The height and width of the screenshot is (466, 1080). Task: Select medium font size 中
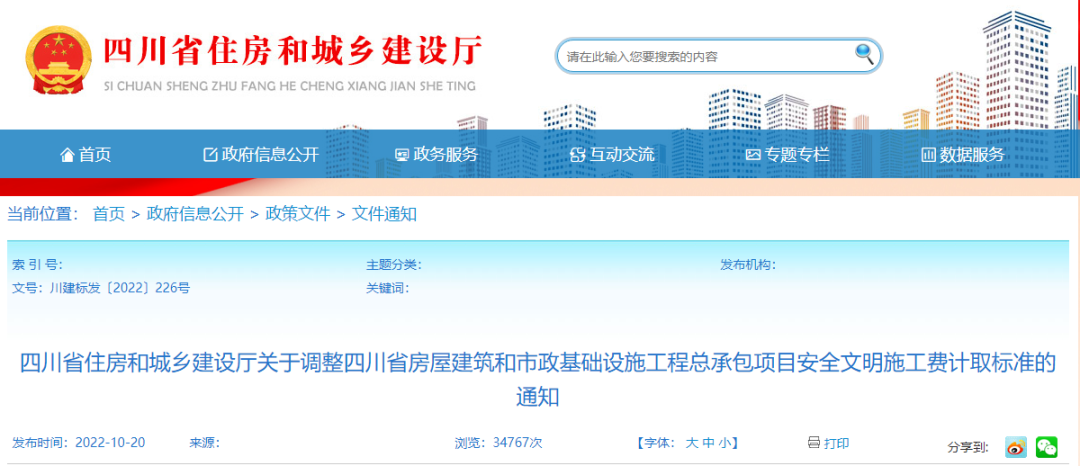click(x=708, y=443)
